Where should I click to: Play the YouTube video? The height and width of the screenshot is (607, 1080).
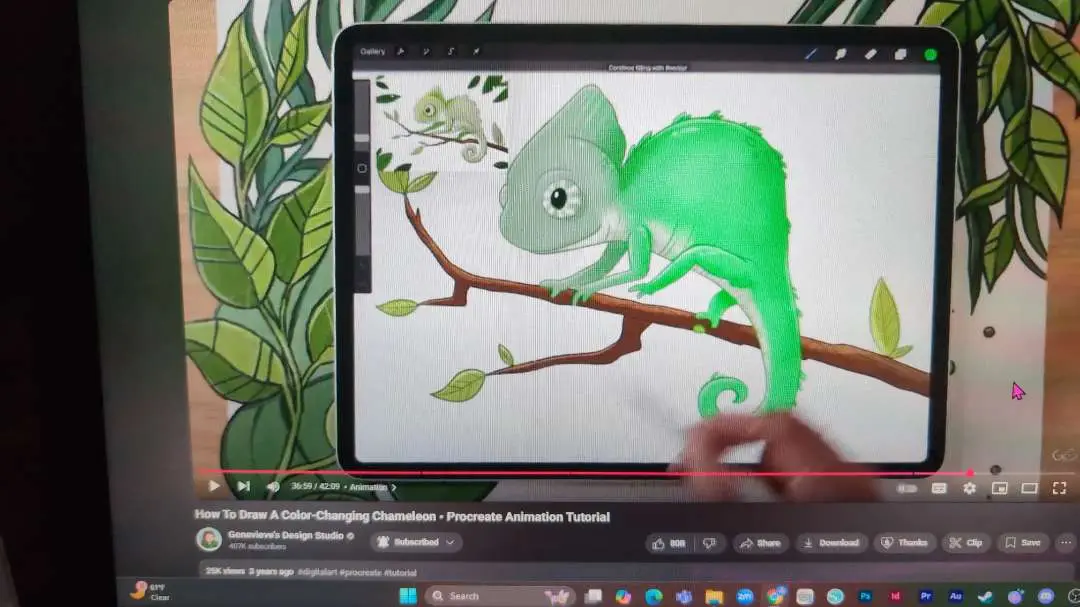pyautogui.click(x=214, y=486)
